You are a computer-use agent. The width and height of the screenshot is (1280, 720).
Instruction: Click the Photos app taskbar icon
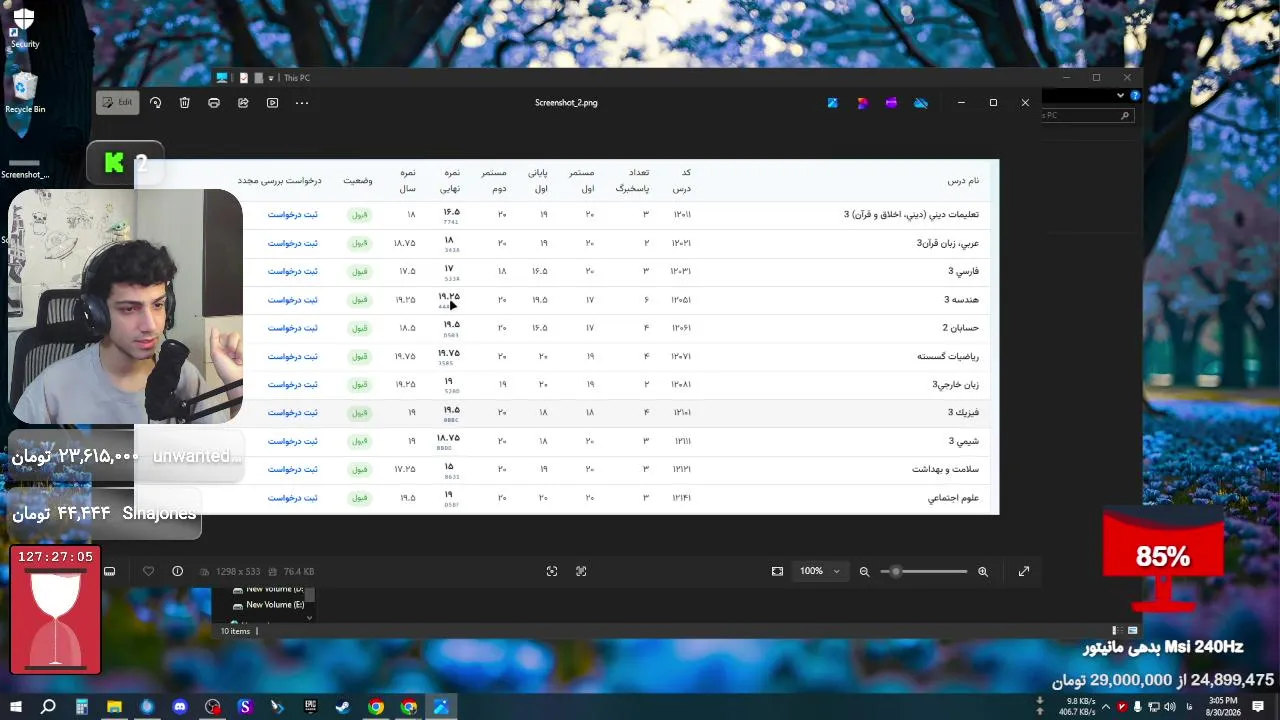[x=441, y=707]
